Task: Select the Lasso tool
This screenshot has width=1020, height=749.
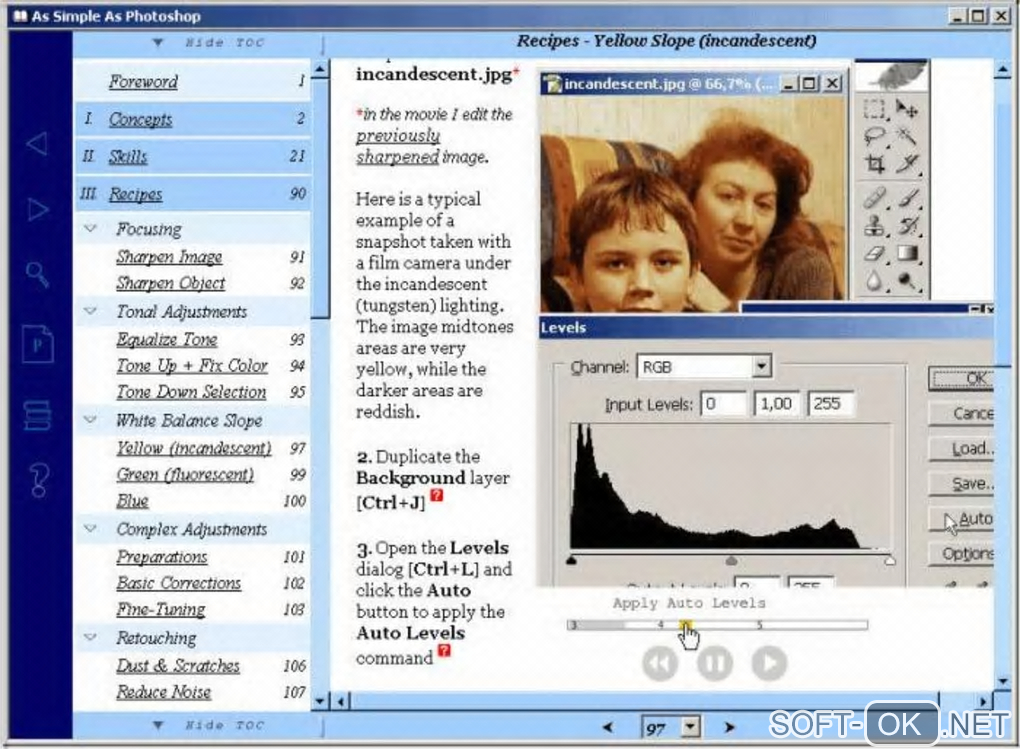Action: click(874, 135)
